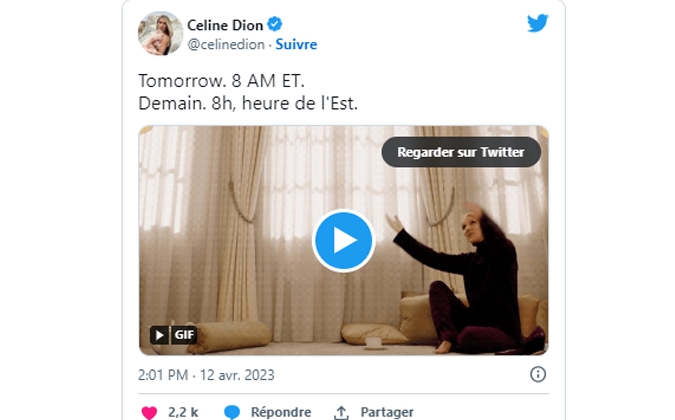675x420 pixels.
Task: Open the 2:01 PM 12 avr. 2023 timestamp
Action: tap(206, 375)
